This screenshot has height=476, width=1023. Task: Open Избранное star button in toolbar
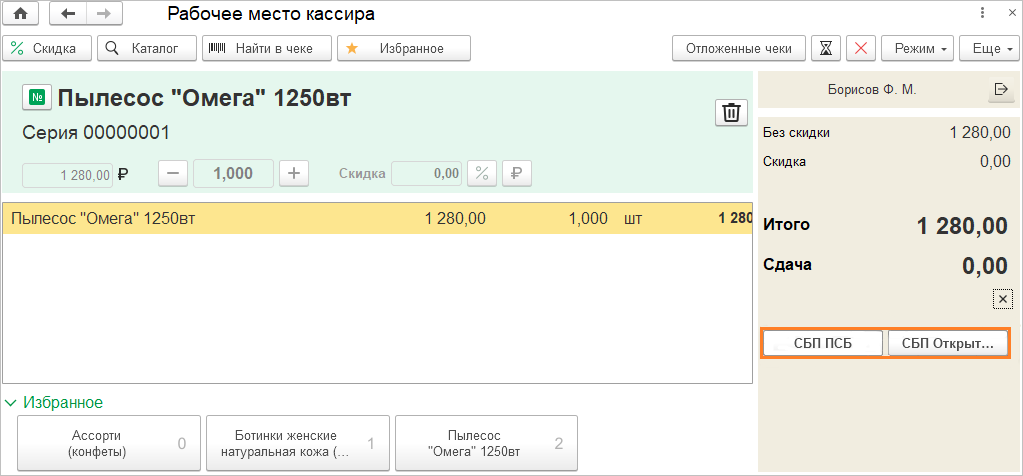[x=404, y=48]
